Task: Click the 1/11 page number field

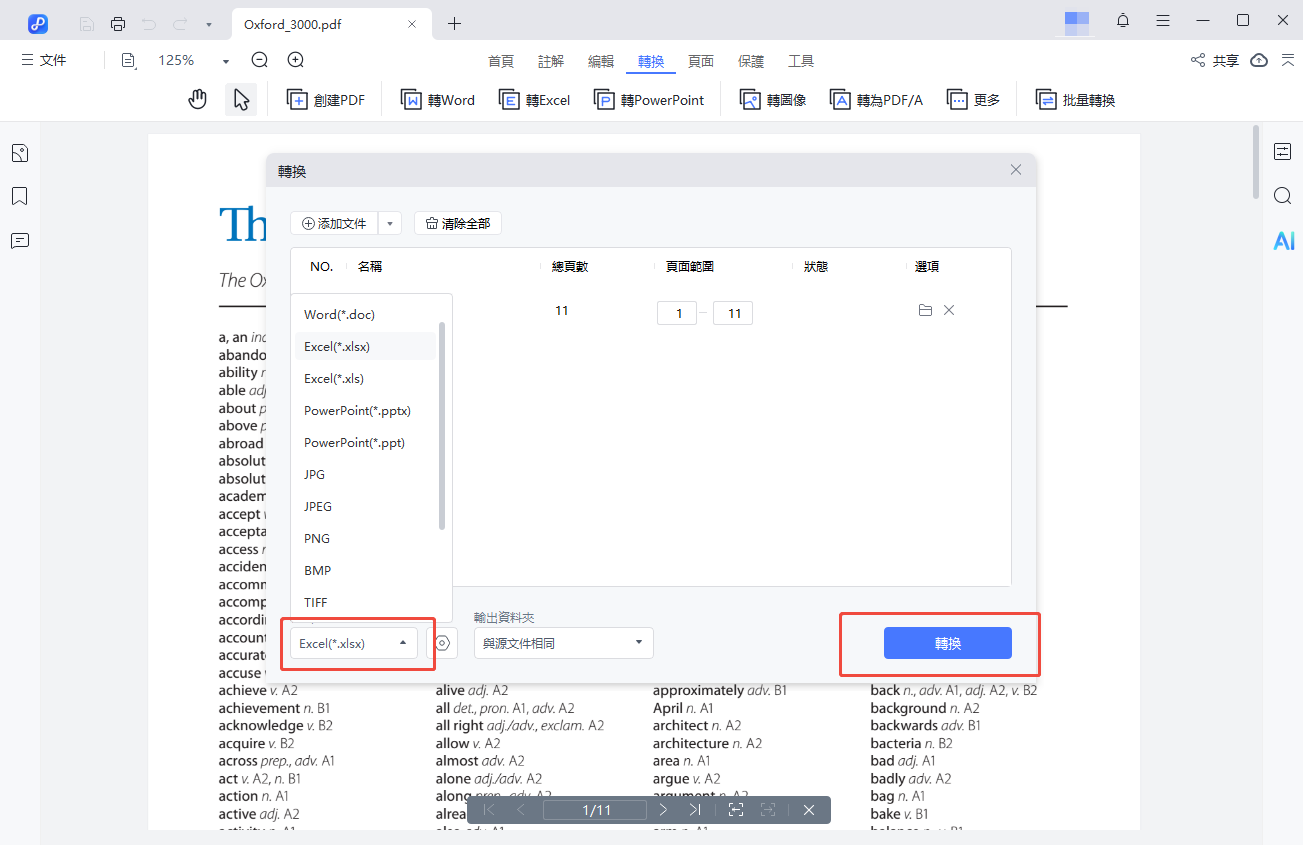Action: (x=596, y=810)
